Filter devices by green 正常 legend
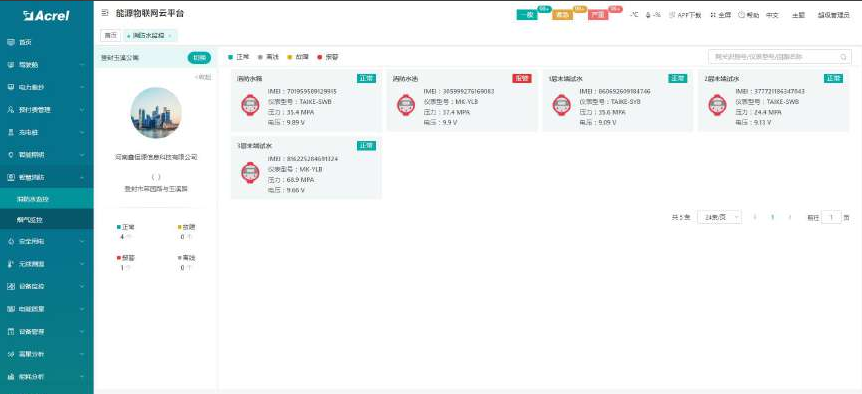 239,57
